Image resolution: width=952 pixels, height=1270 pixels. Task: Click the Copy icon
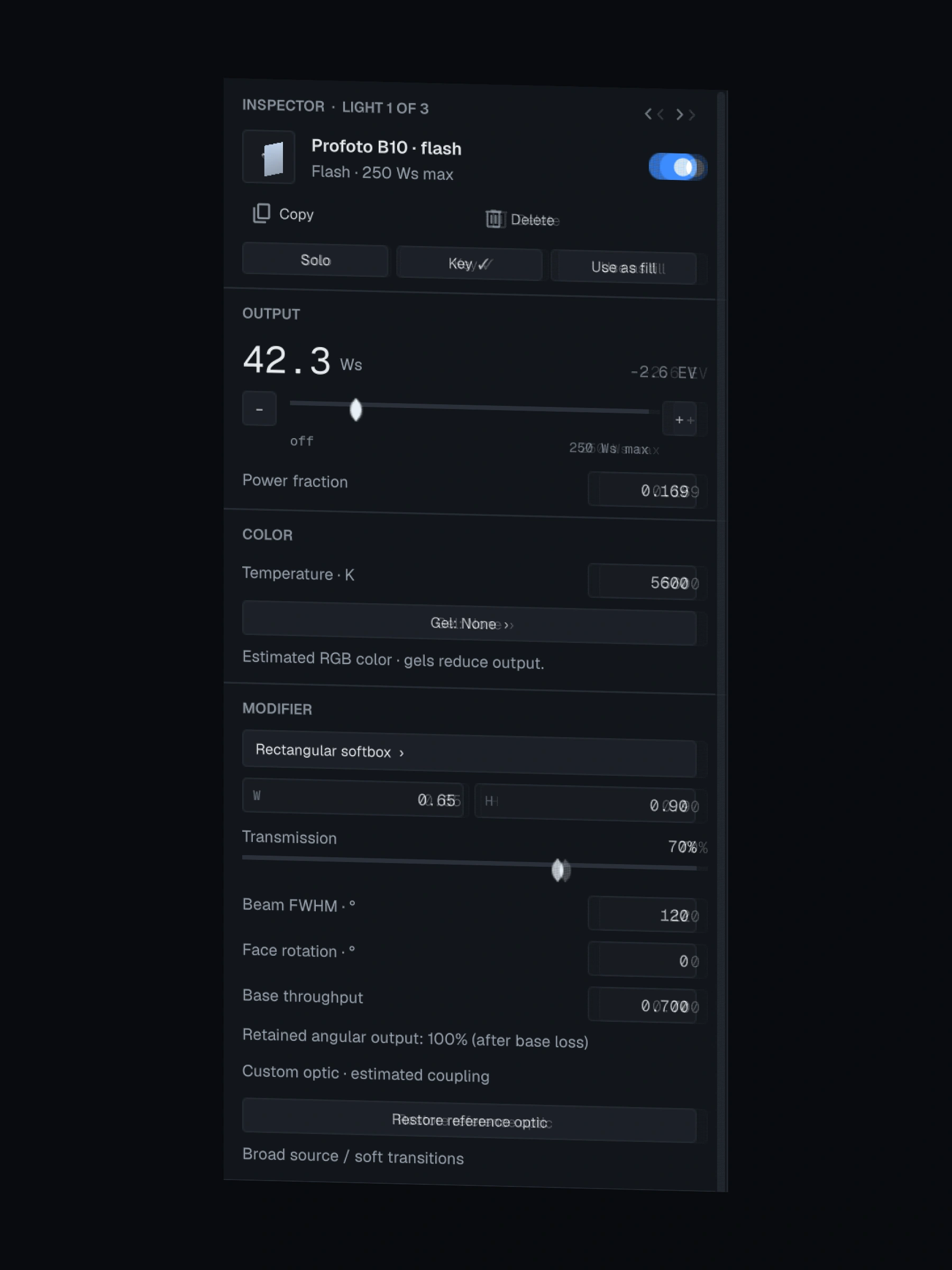(x=262, y=213)
